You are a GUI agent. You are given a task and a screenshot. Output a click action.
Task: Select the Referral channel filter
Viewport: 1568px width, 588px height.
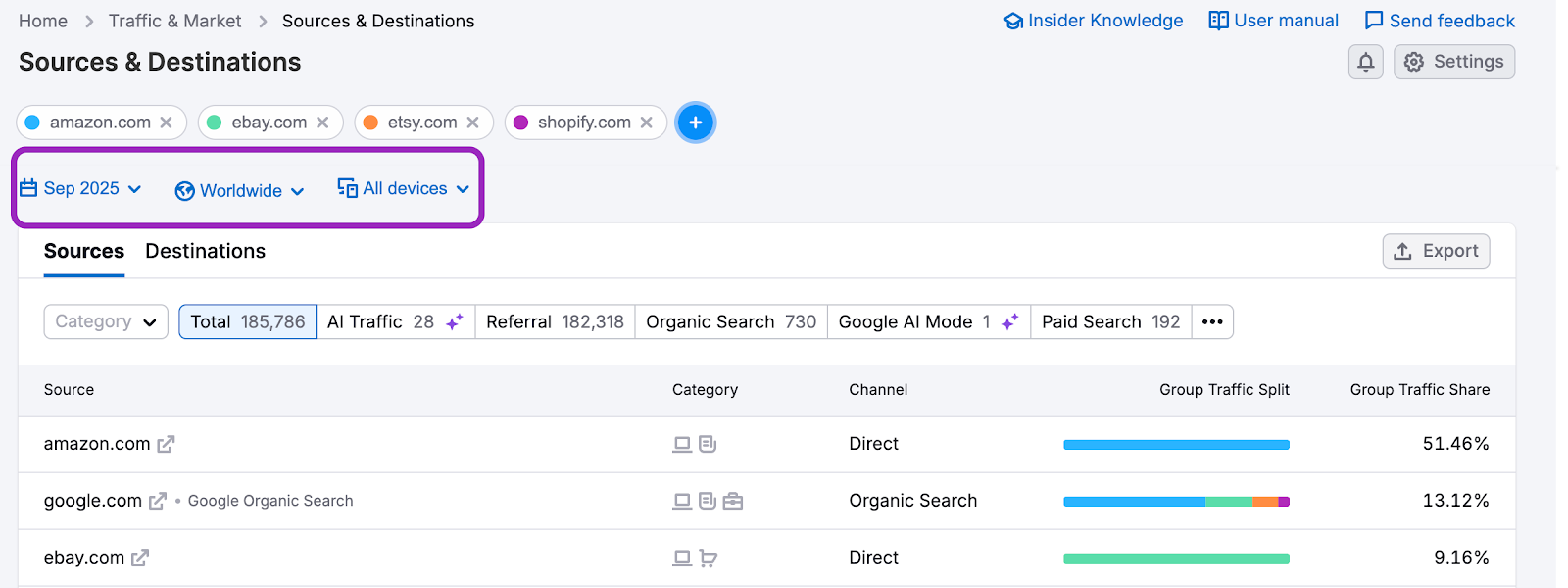click(x=555, y=321)
